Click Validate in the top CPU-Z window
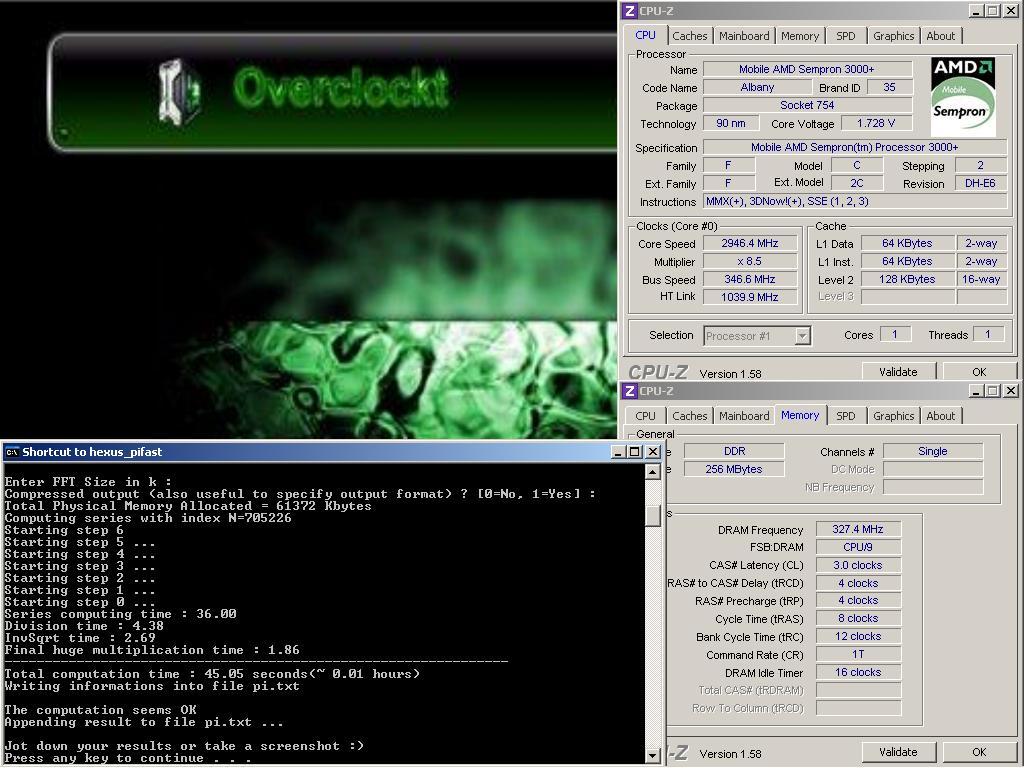Viewport: 1024px width, 768px height. [898, 372]
